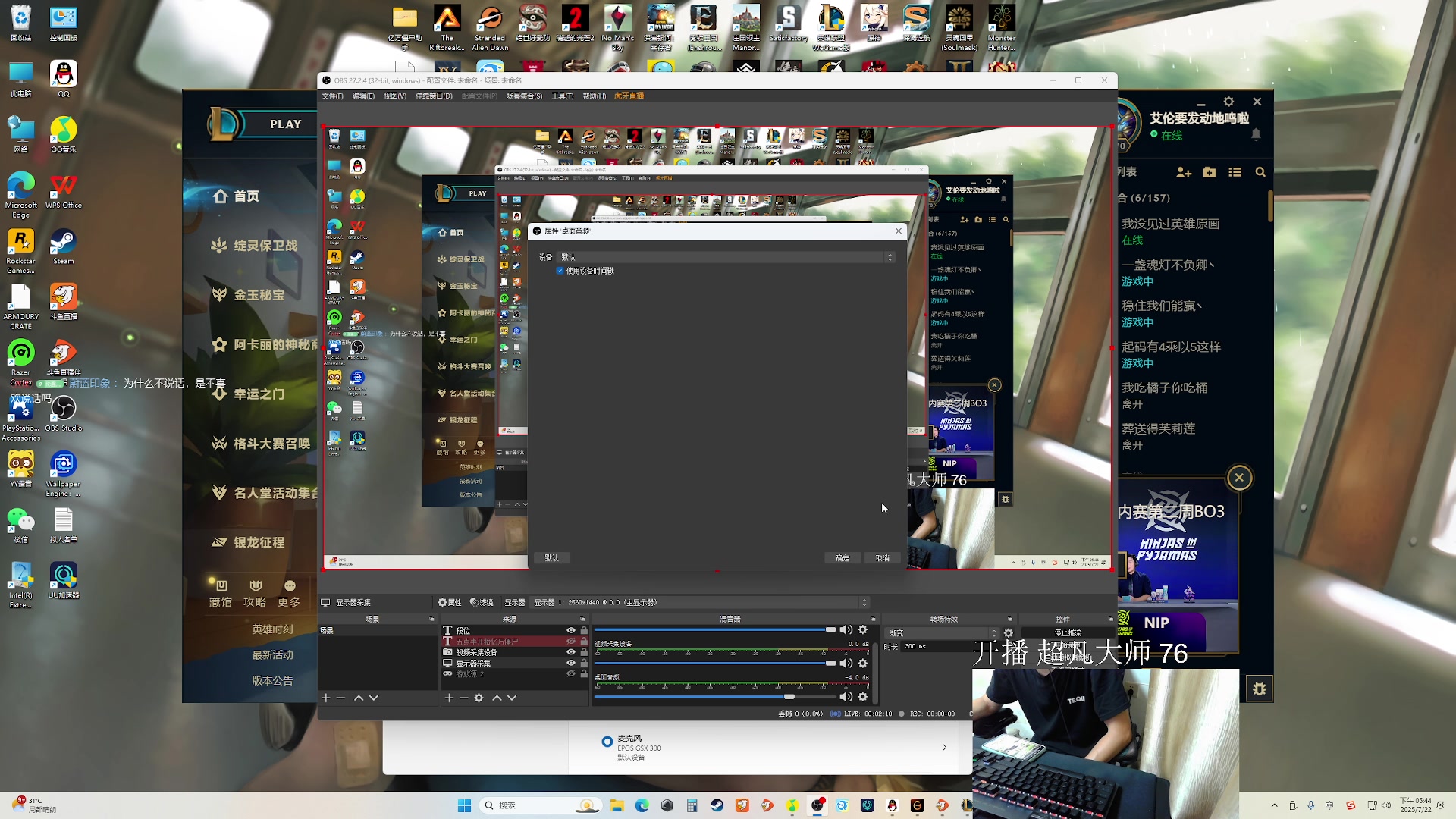This screenshot has width=1456, height=819.
Task: Click 停止推流 button in controls
Action: [x=1068, y=632]
